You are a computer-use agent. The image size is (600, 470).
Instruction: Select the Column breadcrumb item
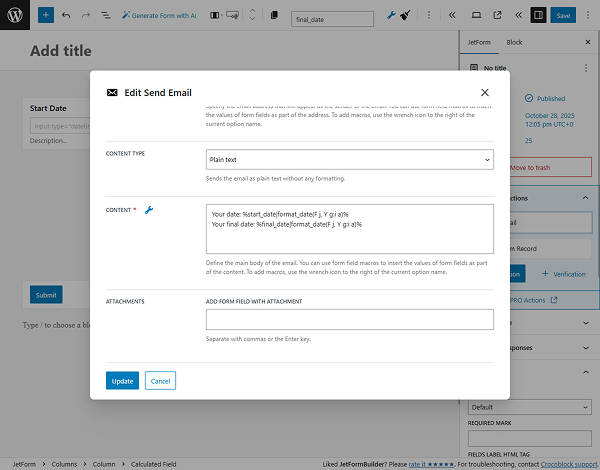104,464
